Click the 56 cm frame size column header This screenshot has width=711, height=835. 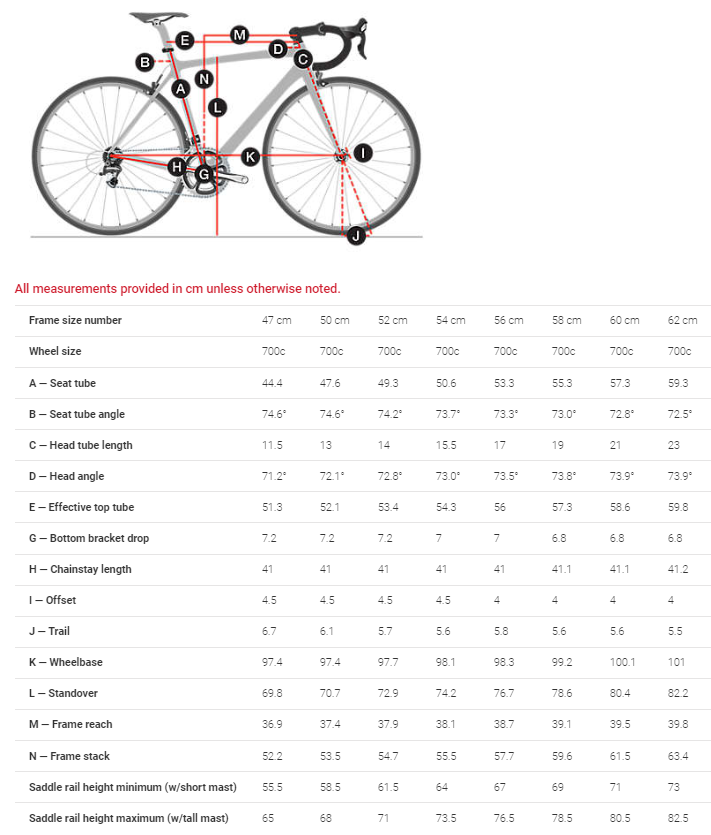coord(508,320)
